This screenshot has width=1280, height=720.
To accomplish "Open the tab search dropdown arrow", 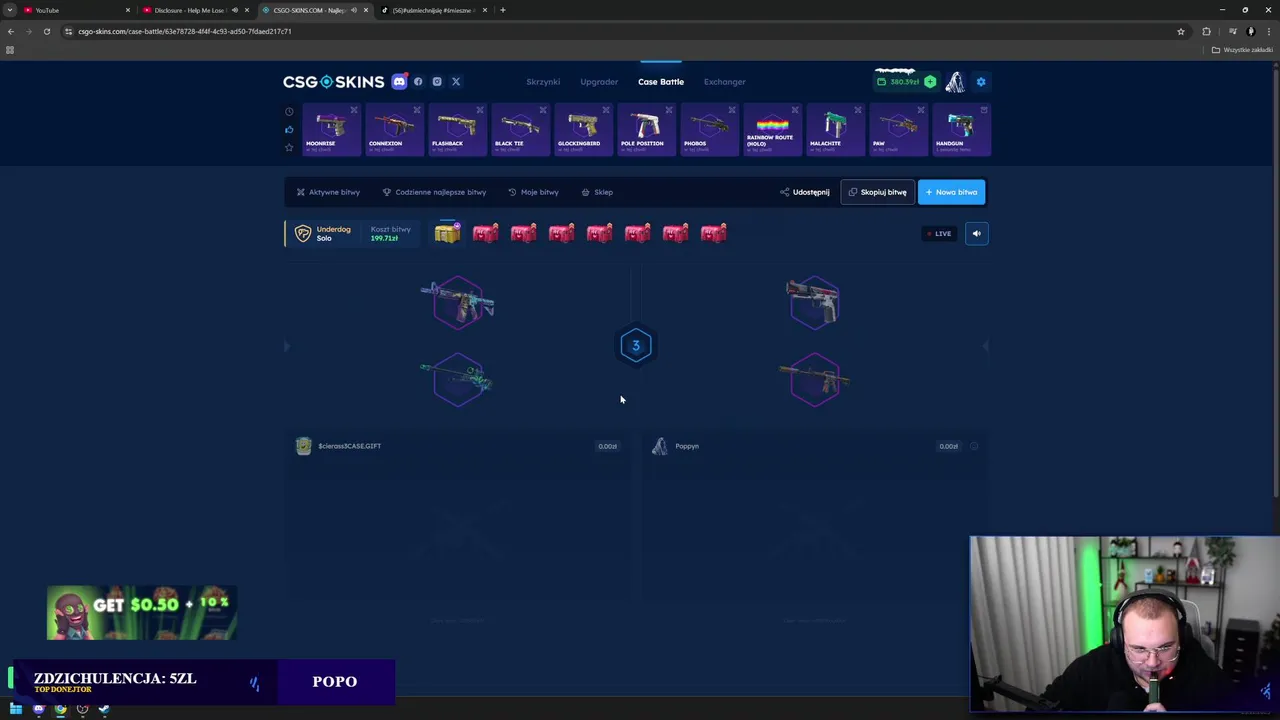I will (10, 10).
